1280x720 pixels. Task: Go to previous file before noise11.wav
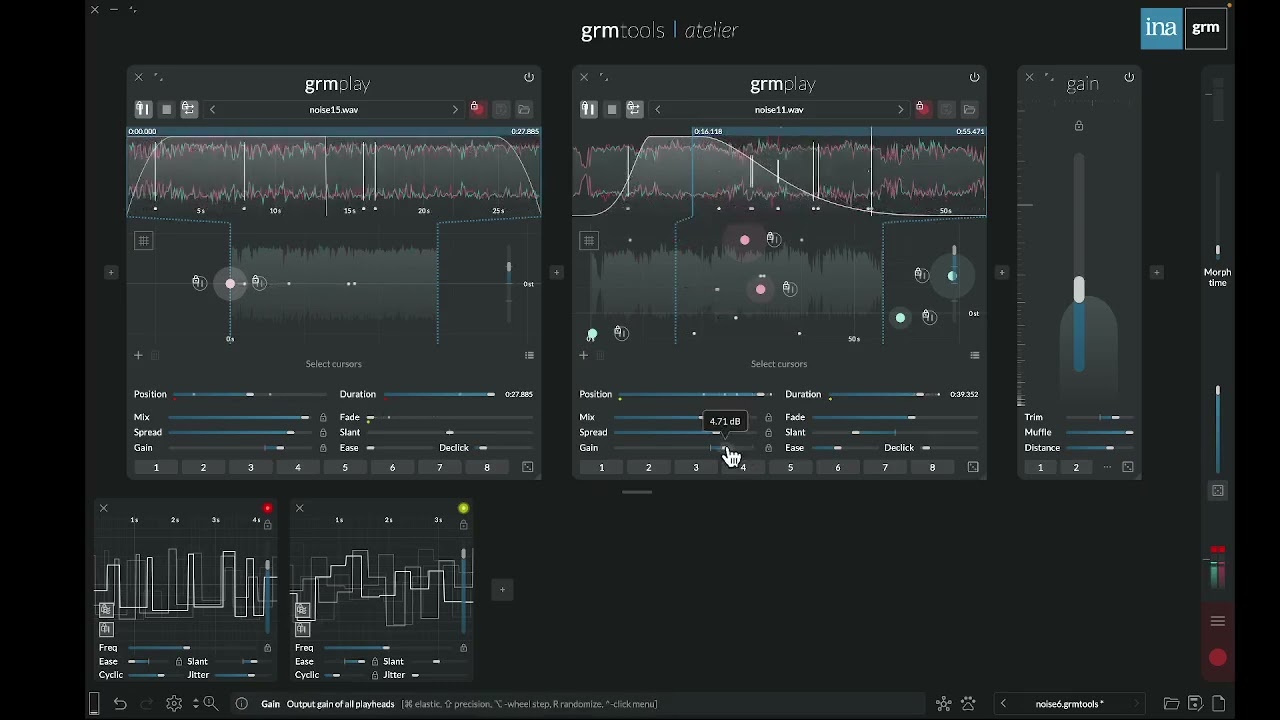pyautogui.click(x=658, y=110)
